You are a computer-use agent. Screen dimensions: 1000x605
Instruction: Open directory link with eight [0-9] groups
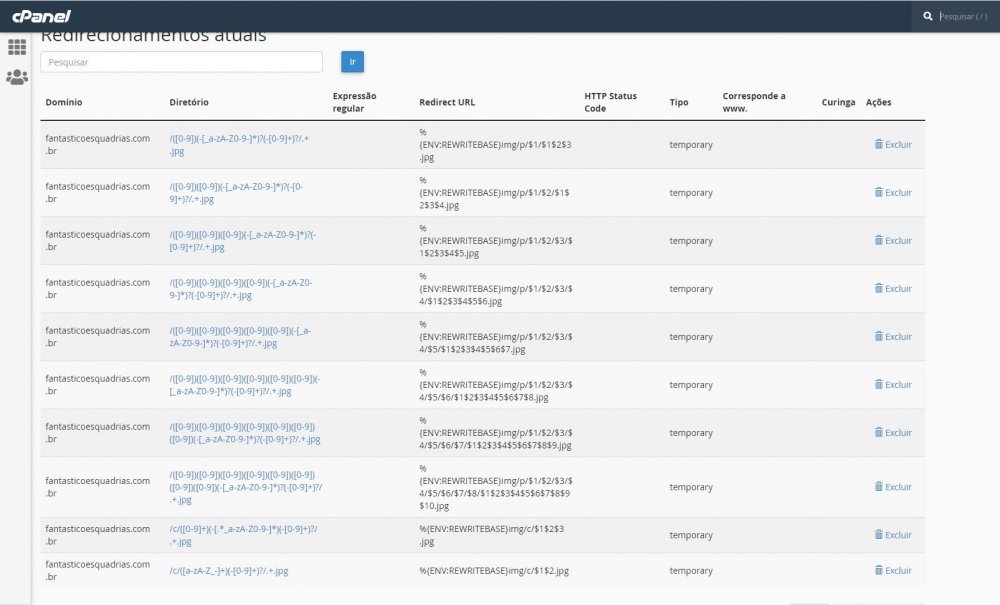click(x=246, y=487)
